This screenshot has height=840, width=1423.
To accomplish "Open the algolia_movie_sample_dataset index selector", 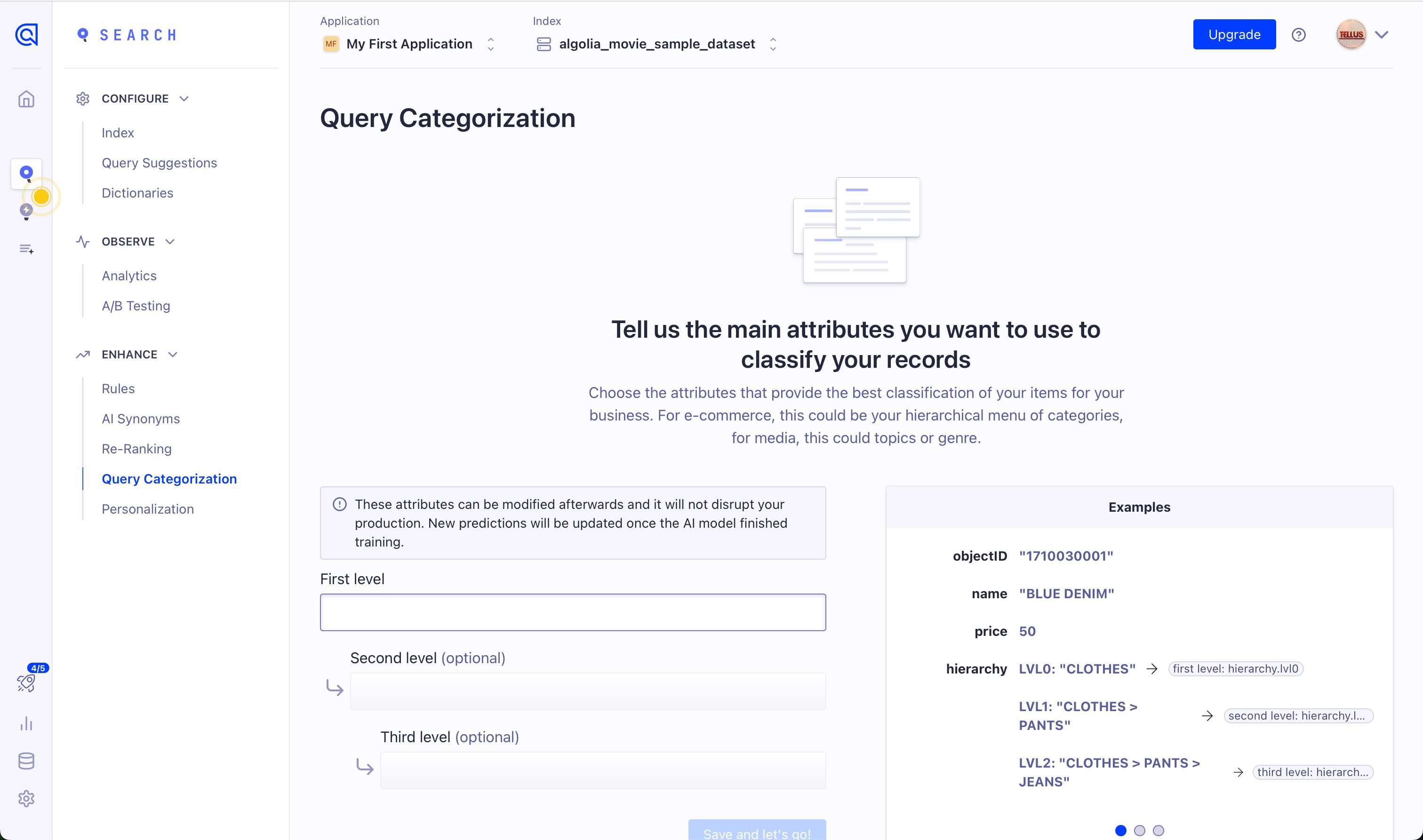I will (657, 44).
